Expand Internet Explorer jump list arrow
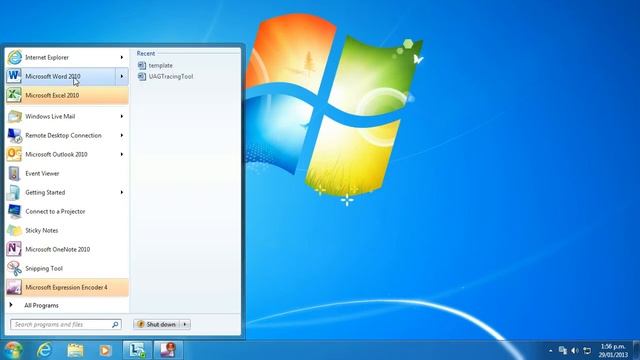 click(x=122, y=58)
